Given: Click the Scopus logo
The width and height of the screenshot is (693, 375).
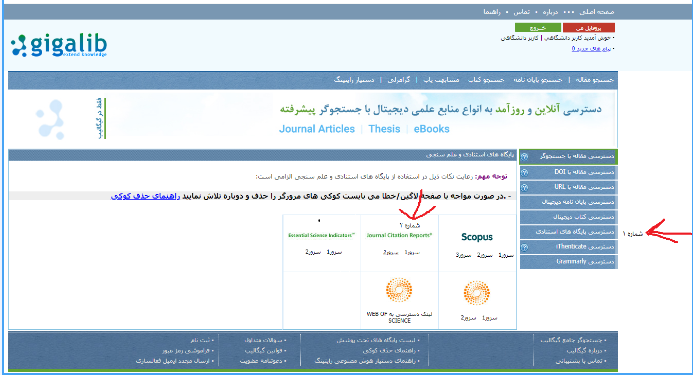Looking at the screenshot, I should point(477,237).
